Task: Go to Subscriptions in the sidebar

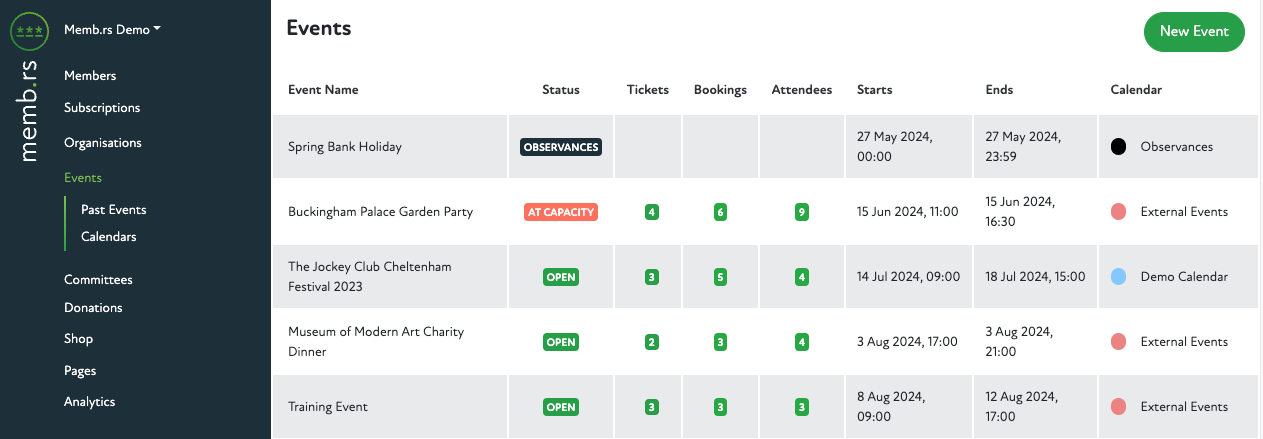Action: click(x=102, y=108)
